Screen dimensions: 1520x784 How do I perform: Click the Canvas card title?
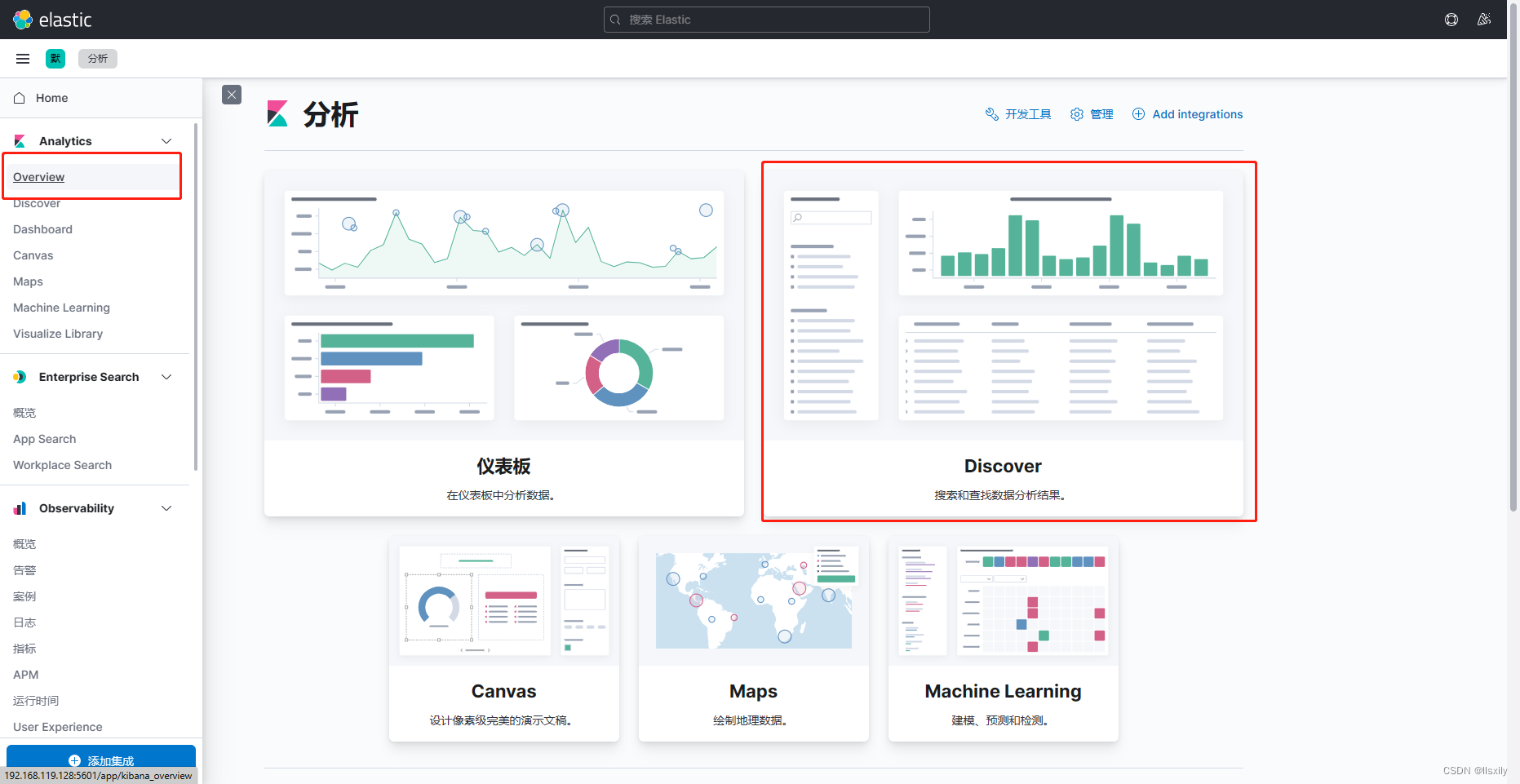pos(504,692)
